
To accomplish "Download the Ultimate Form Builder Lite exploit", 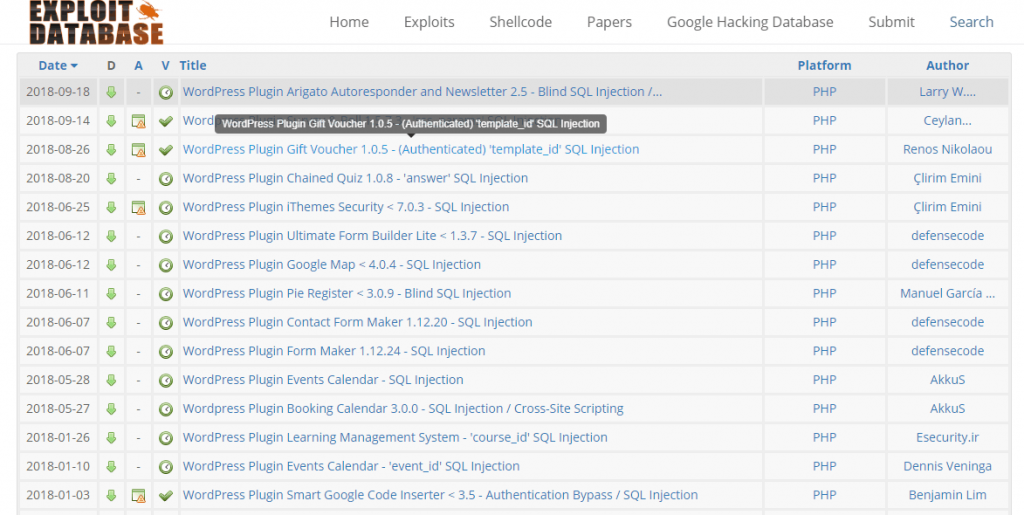I will pyautogui.click(x=111, y=236).
